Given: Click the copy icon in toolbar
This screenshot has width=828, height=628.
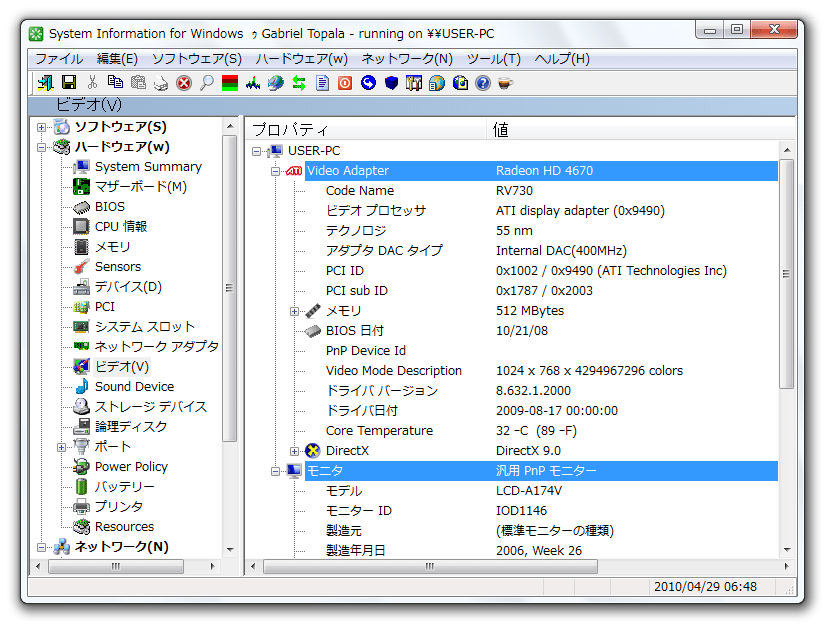Looking at the screenshot, I should 115,83.
